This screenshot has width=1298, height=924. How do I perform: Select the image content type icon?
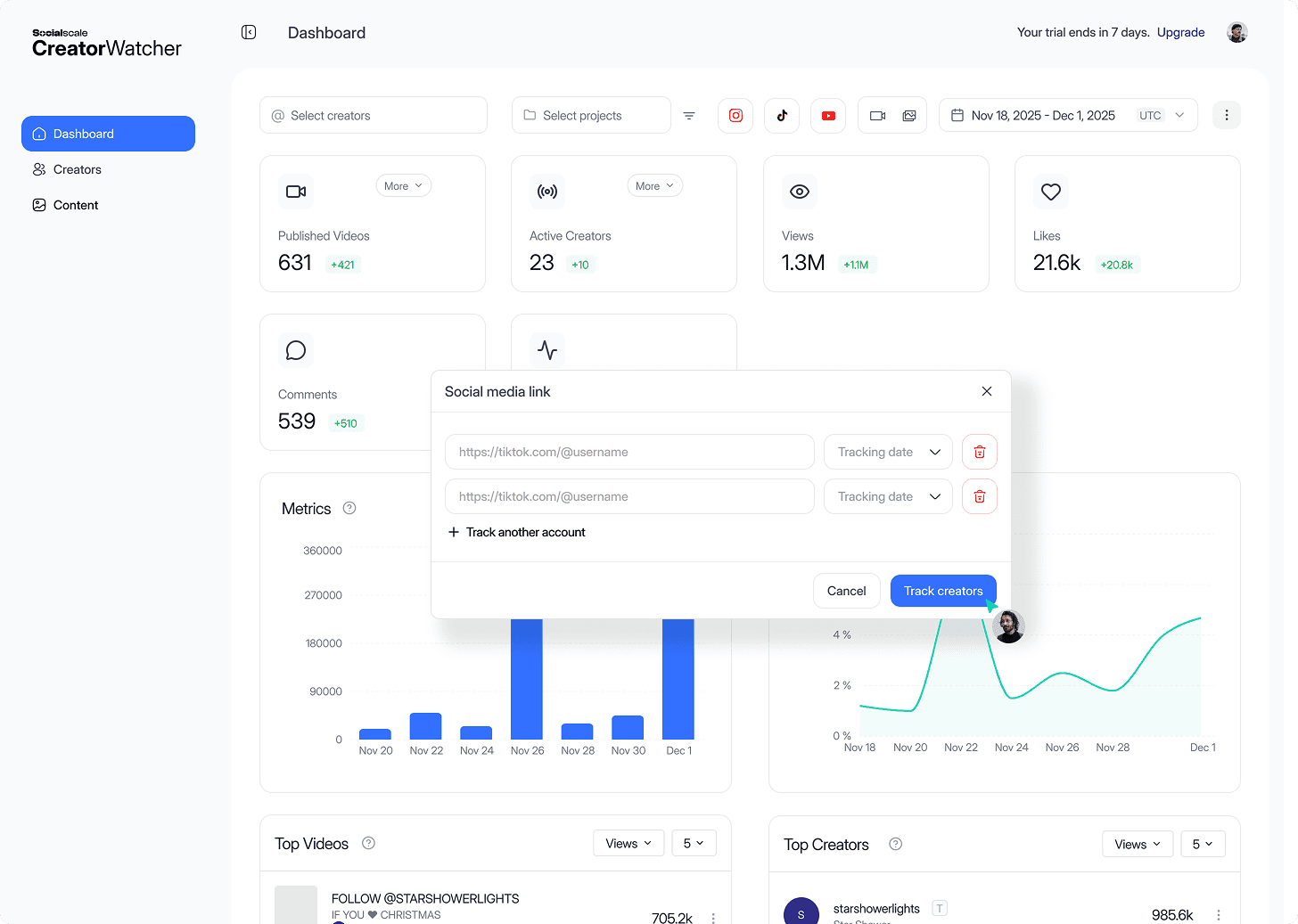point(909,116)
